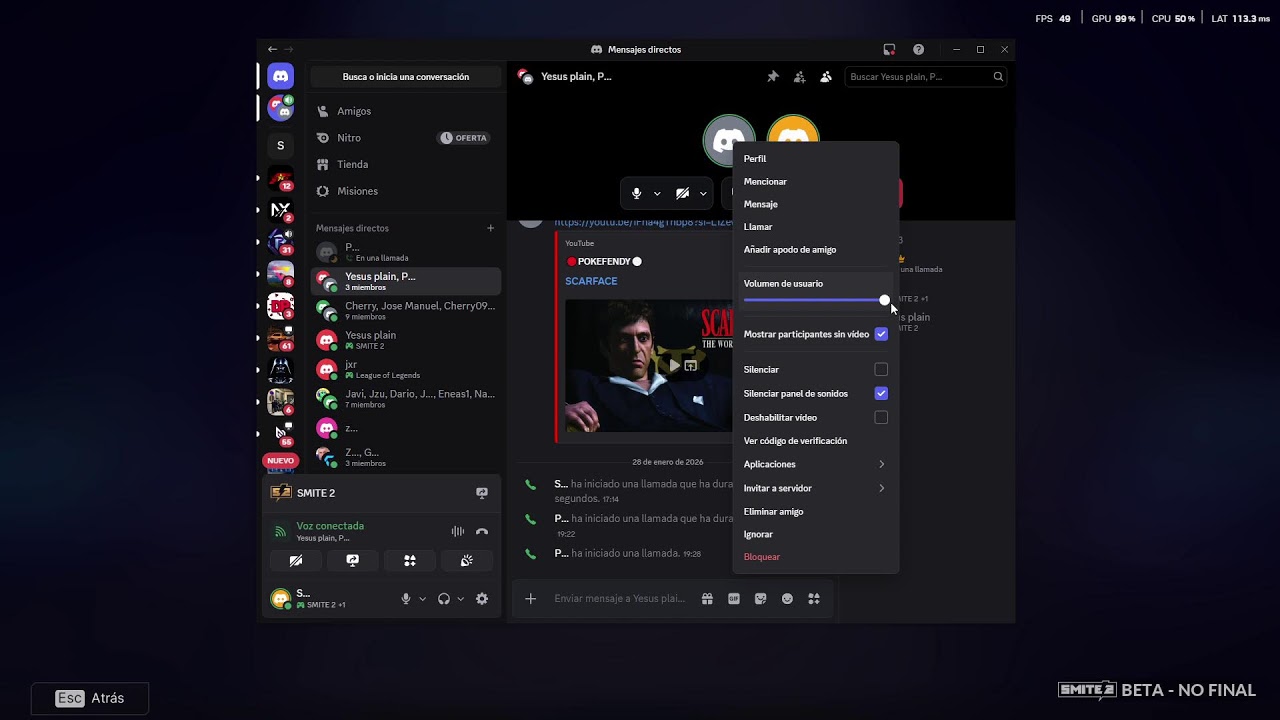This screenshot has height=720, width=1280.
Task: Open the Discord help question mark icon
Action: tap(919, 49)
